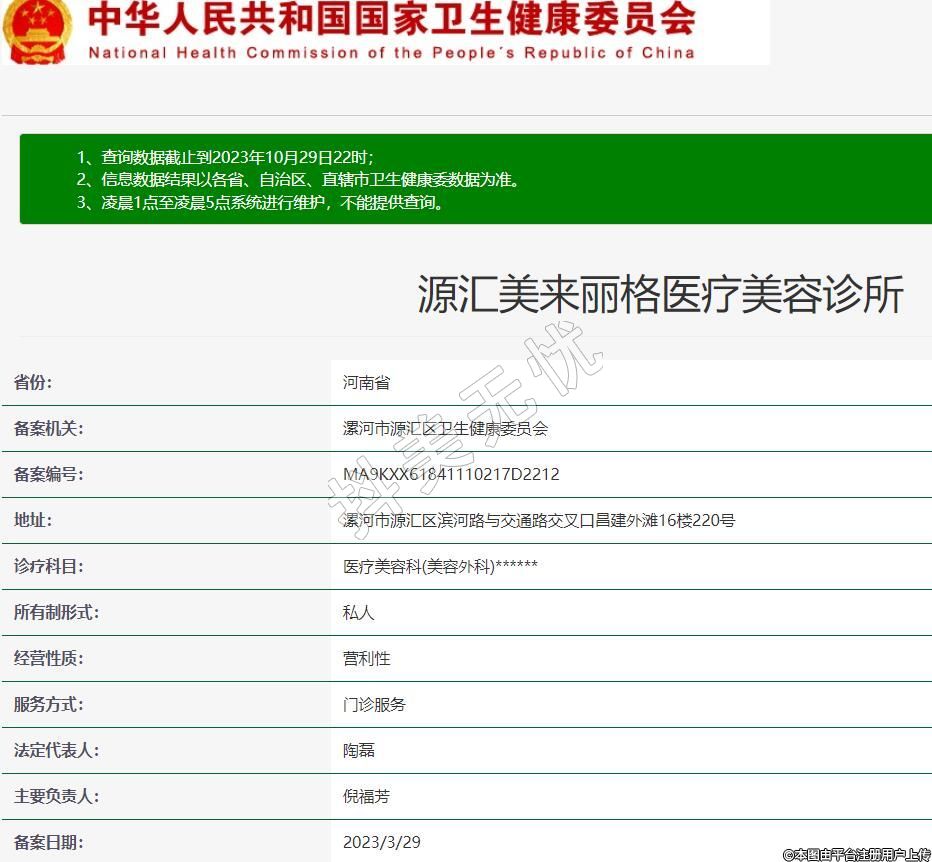Viewport: 932px width, 862px height.
Task: Click the filing date 2023/3/29
Action: (381, 842)
